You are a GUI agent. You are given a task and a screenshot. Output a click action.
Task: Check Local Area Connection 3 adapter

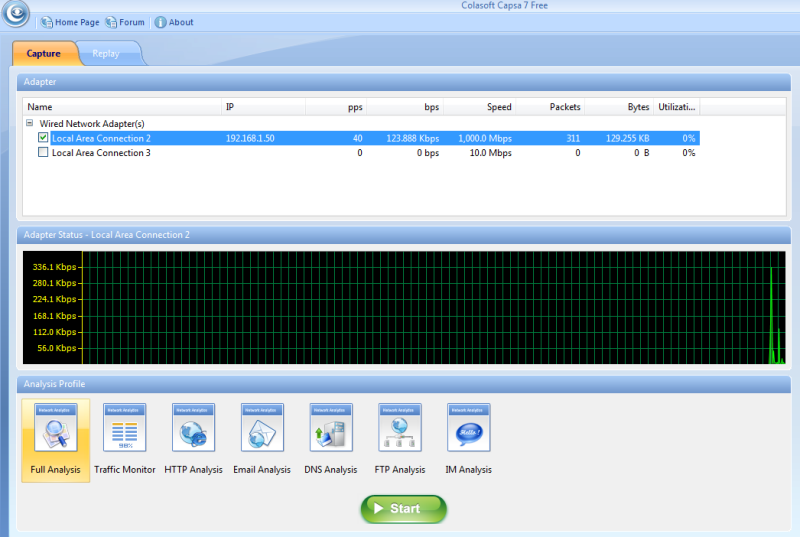point(43,152)
